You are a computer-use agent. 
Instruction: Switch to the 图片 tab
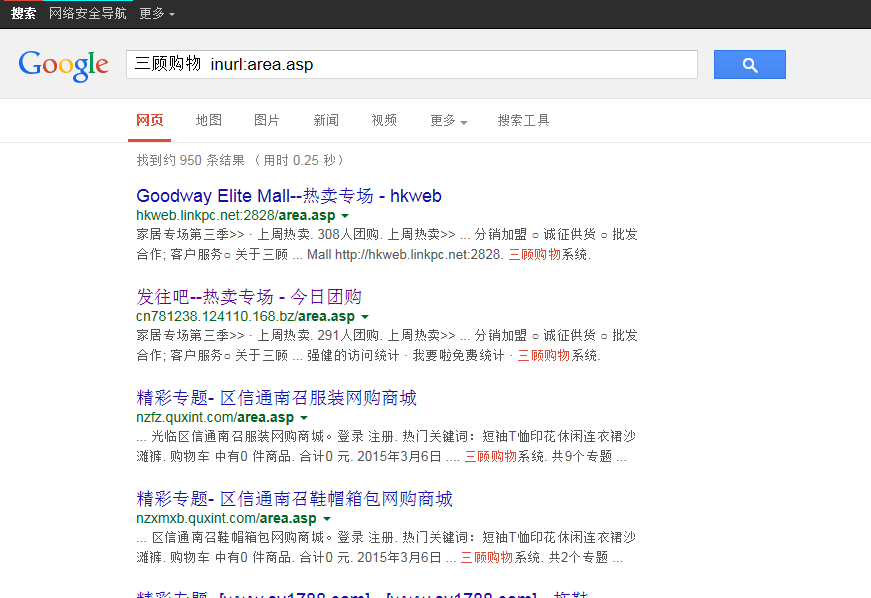267,120
